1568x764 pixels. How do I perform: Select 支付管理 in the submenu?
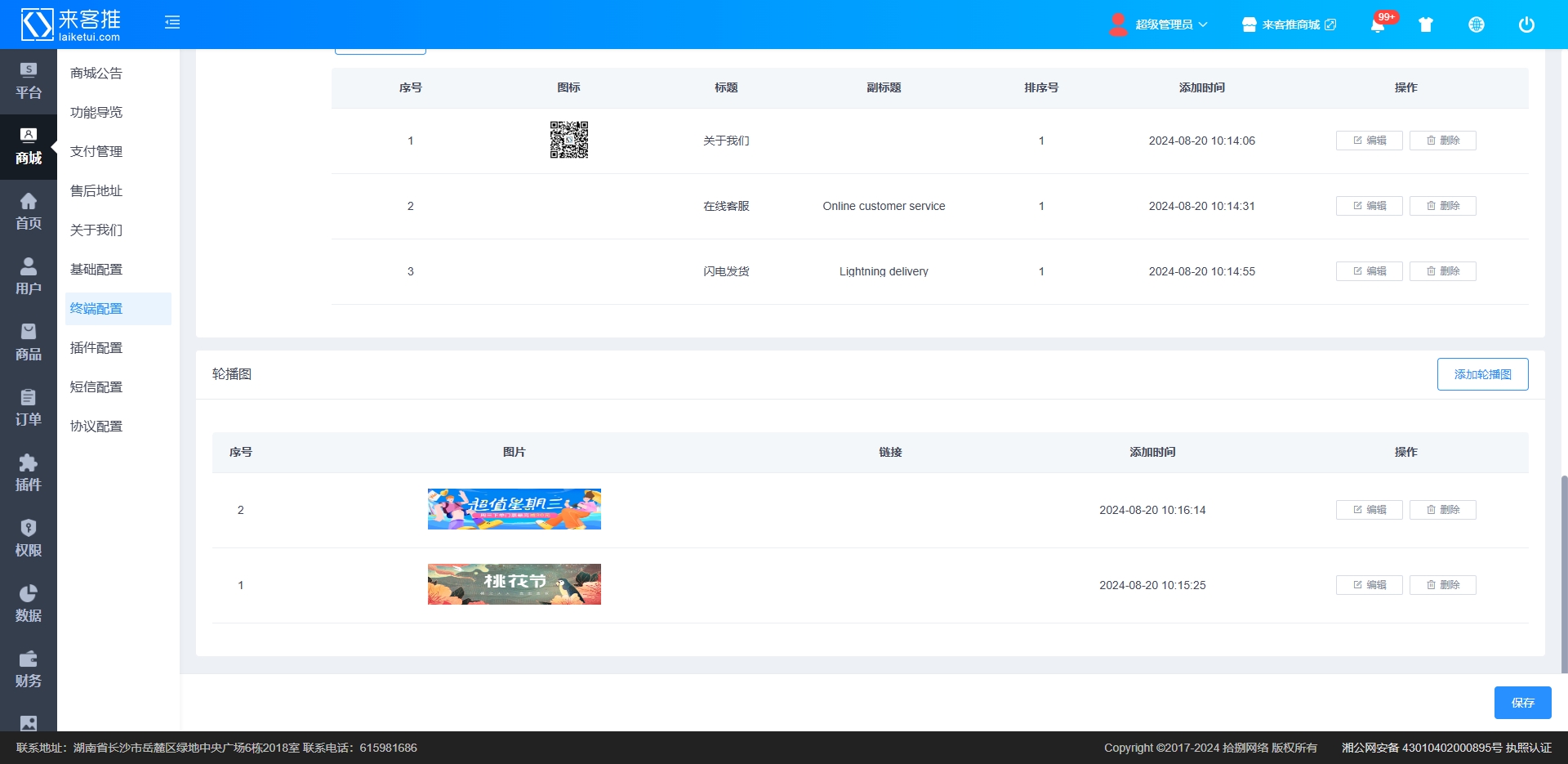point(96,152)
